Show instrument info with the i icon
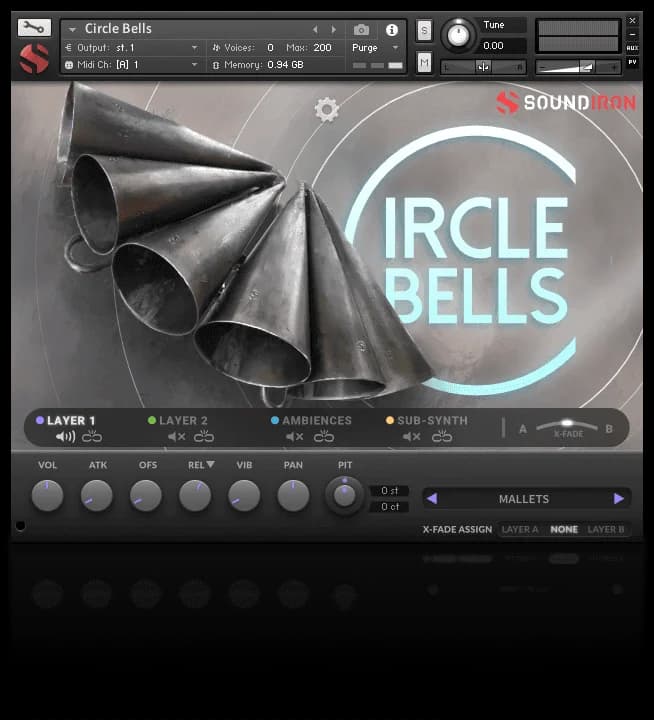 pyautogui.click(x=391, y=30)
